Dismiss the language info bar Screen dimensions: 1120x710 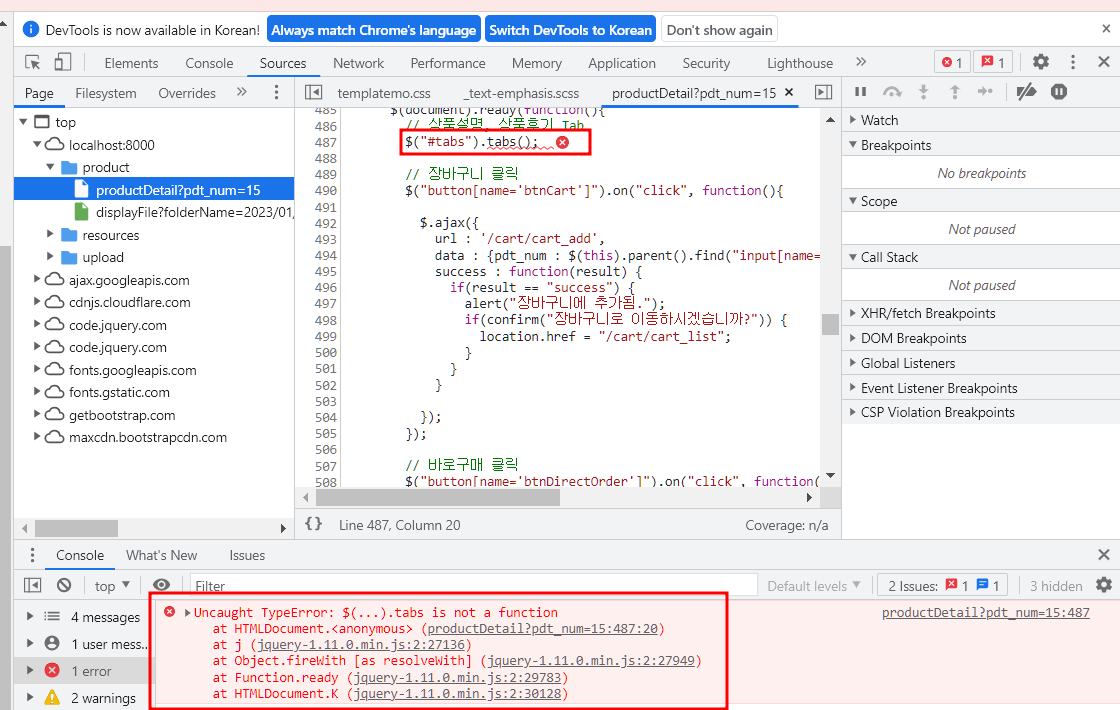point(1106,29)
